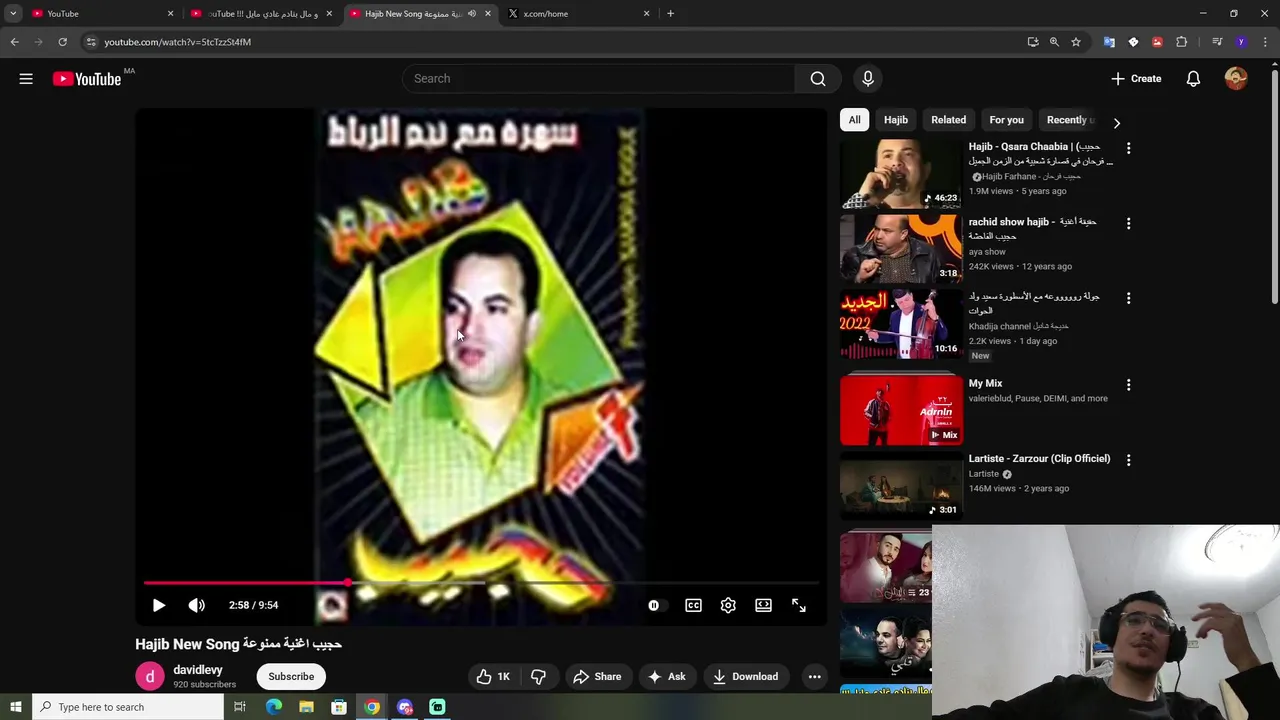This screenshot has height=720, width=1280.
Task: Go to YouTube home via logo
Action: tap(87, 79)
